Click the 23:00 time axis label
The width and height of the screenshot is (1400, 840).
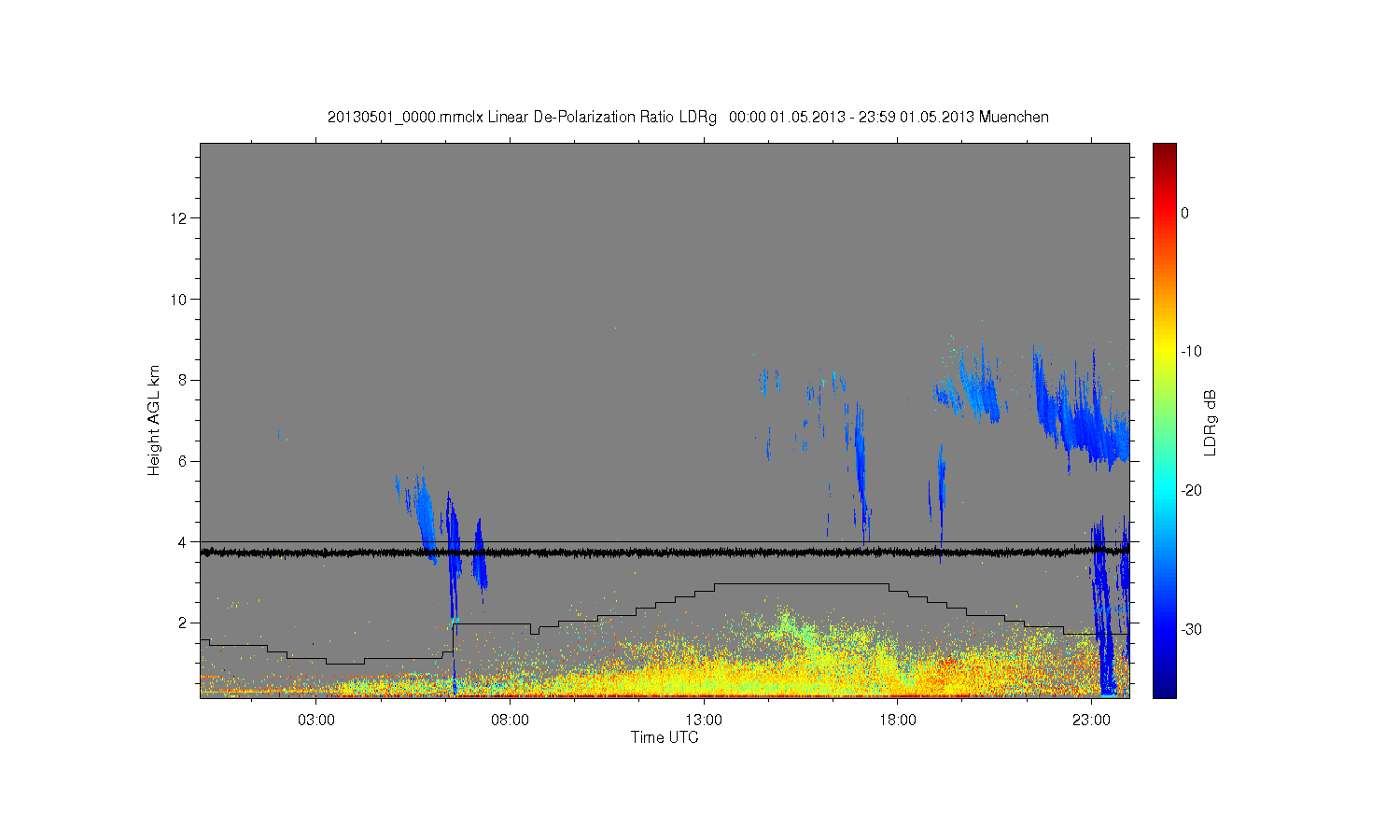(1091, 721)
